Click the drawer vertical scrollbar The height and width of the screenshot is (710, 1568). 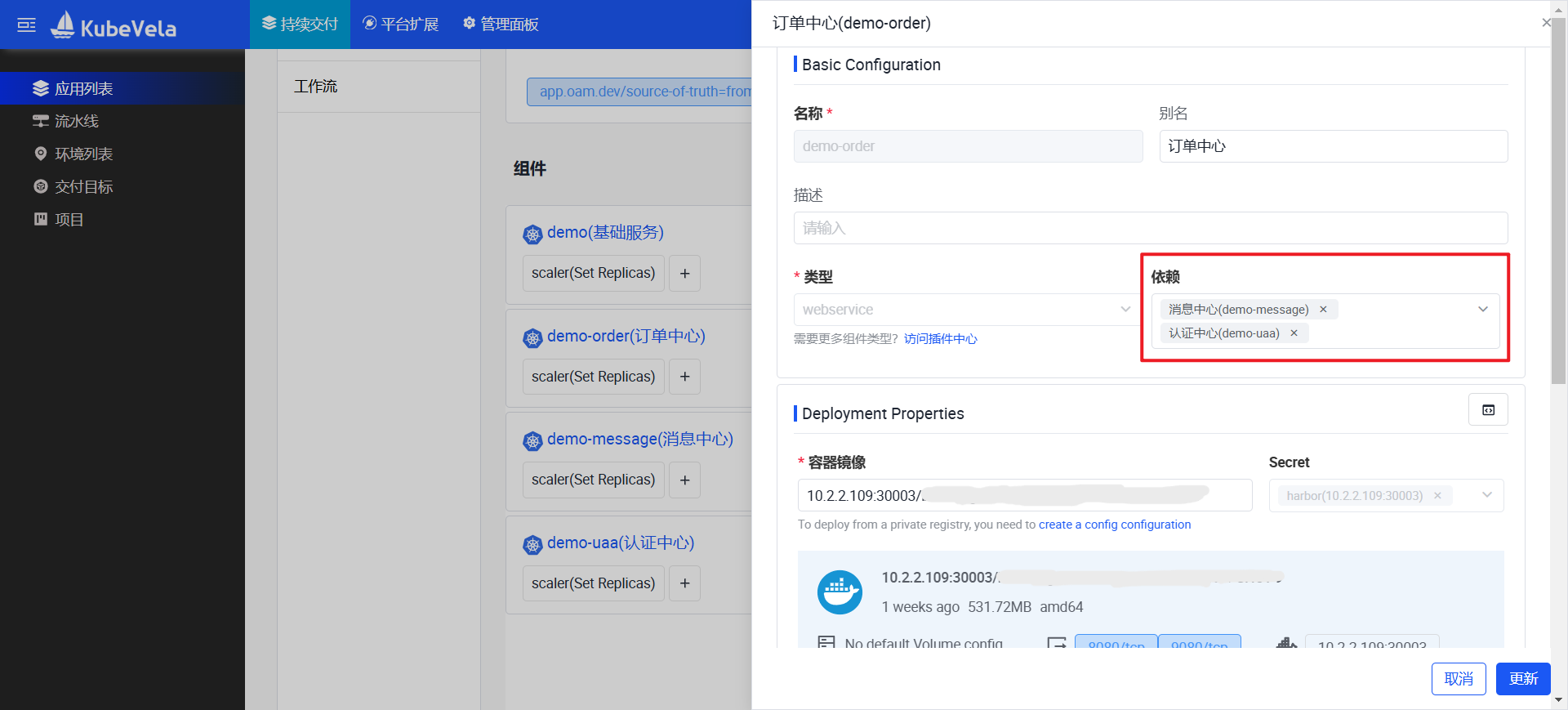coord(1559,200)
